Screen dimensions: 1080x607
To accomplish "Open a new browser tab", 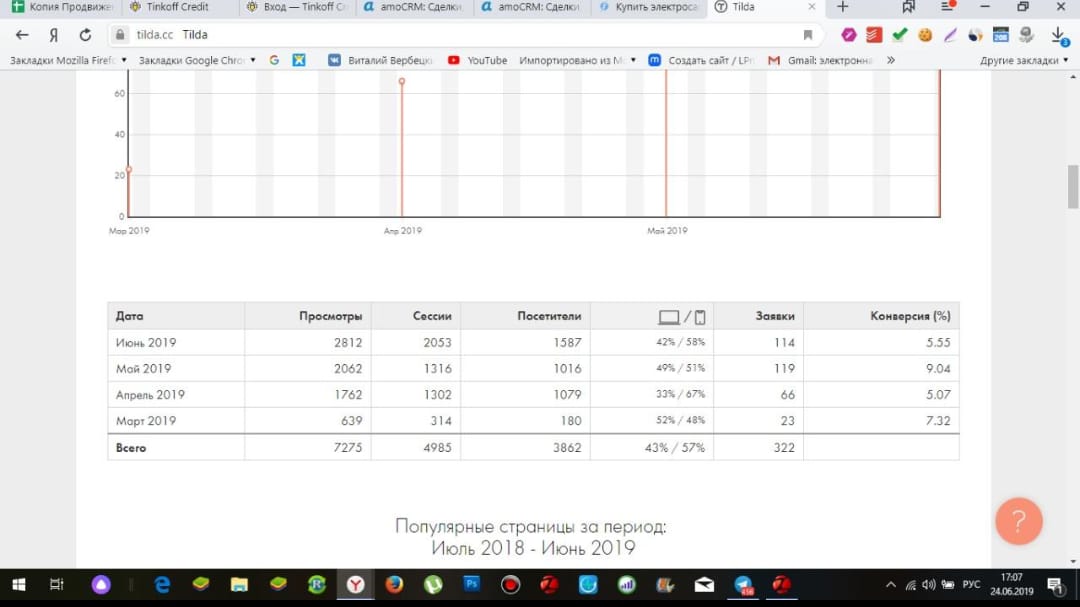I will (842, 7).
